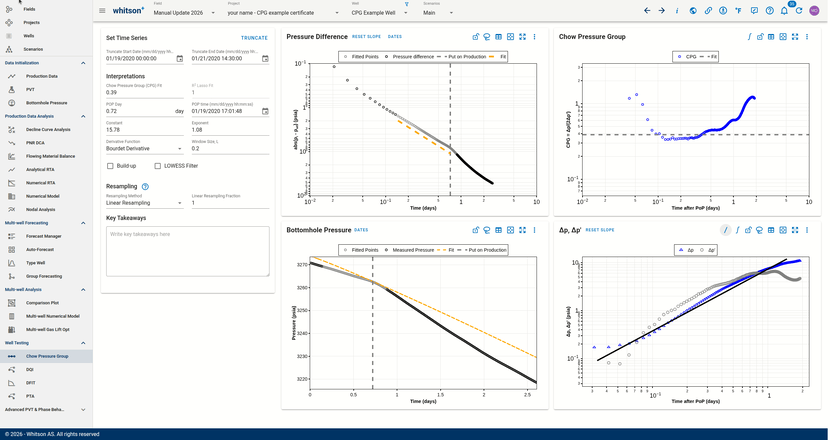Open Decline Curve Analysis in sidebar
The image size is (830, 440).
[46, 130]
